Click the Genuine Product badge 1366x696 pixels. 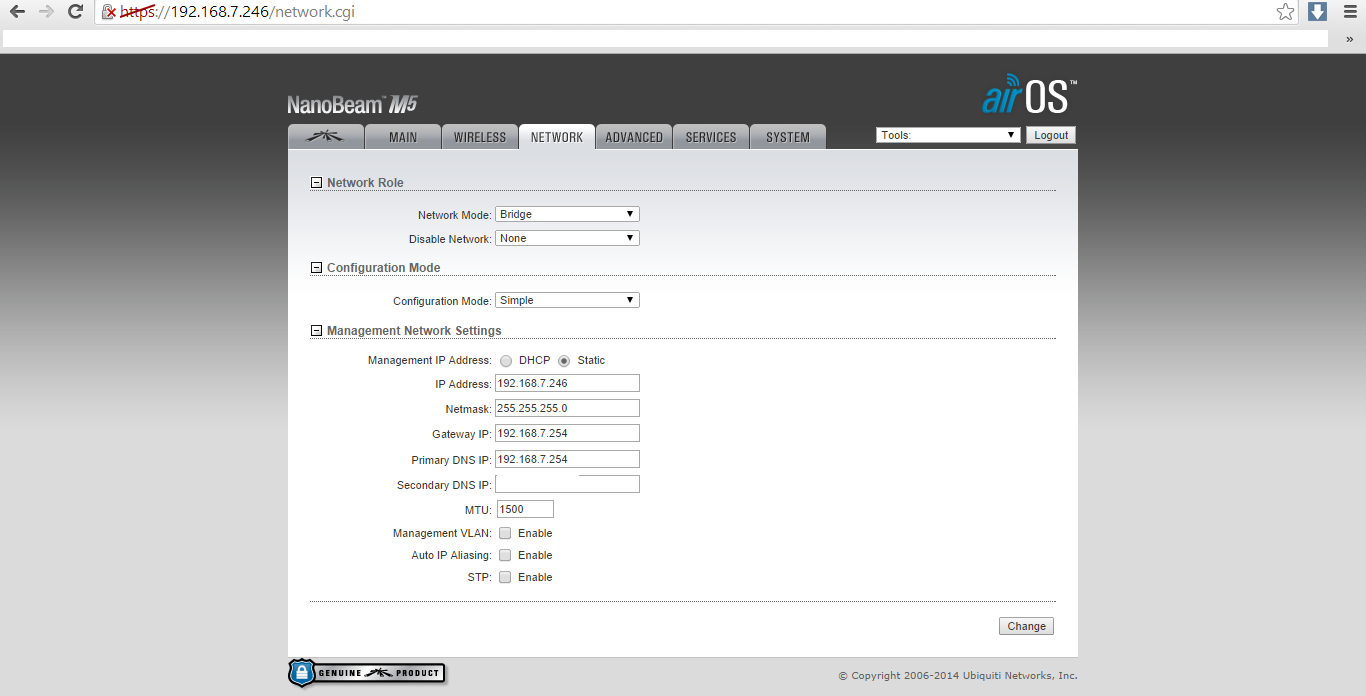coord(366,673)
